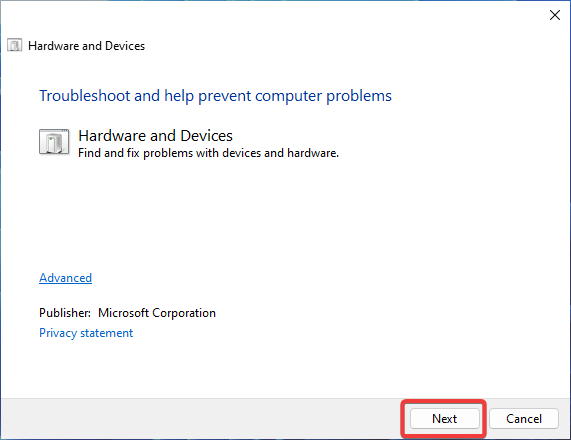View Microsoft's privacy statement

86,333
